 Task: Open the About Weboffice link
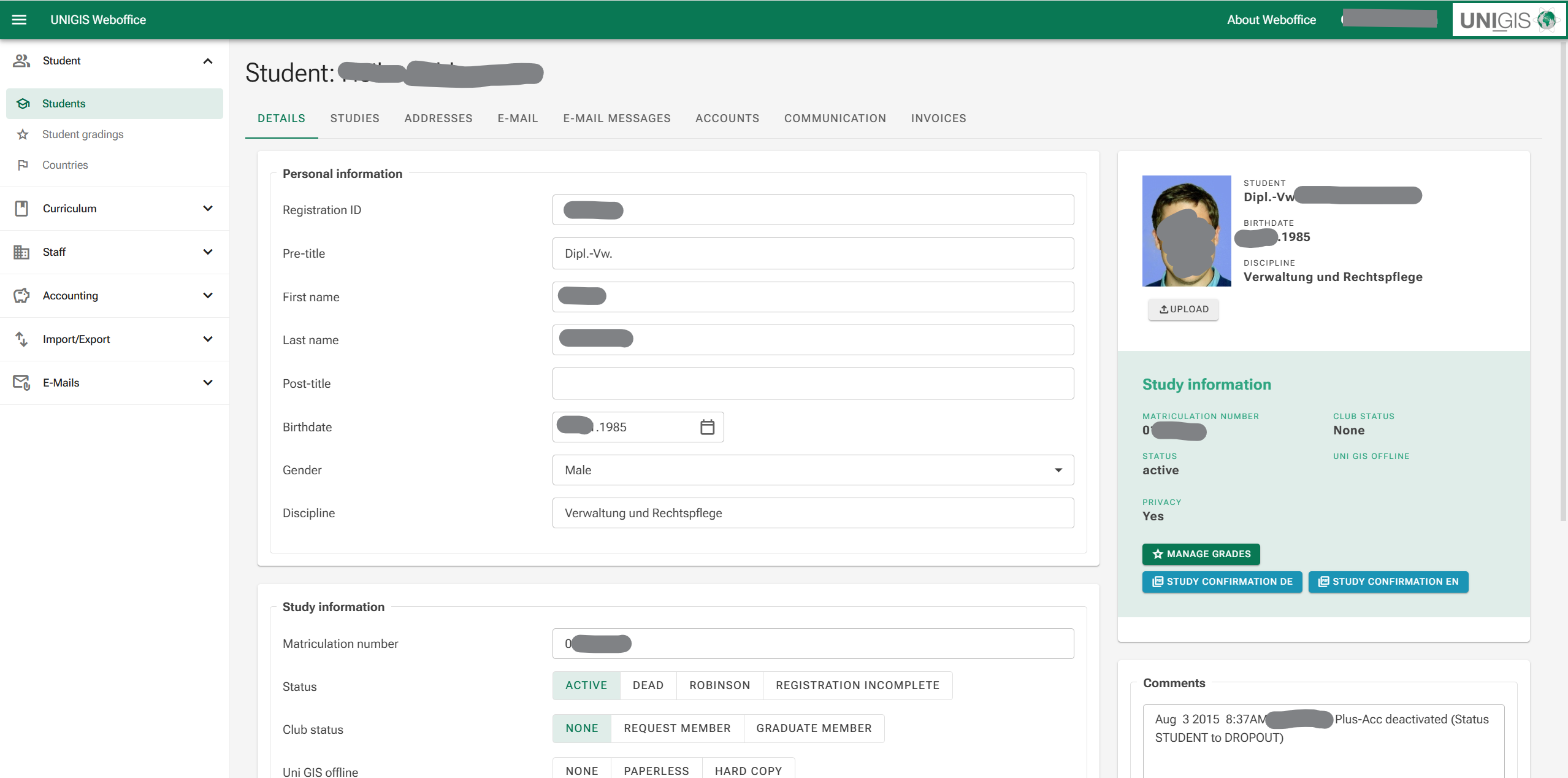(x=1271, y=20)
